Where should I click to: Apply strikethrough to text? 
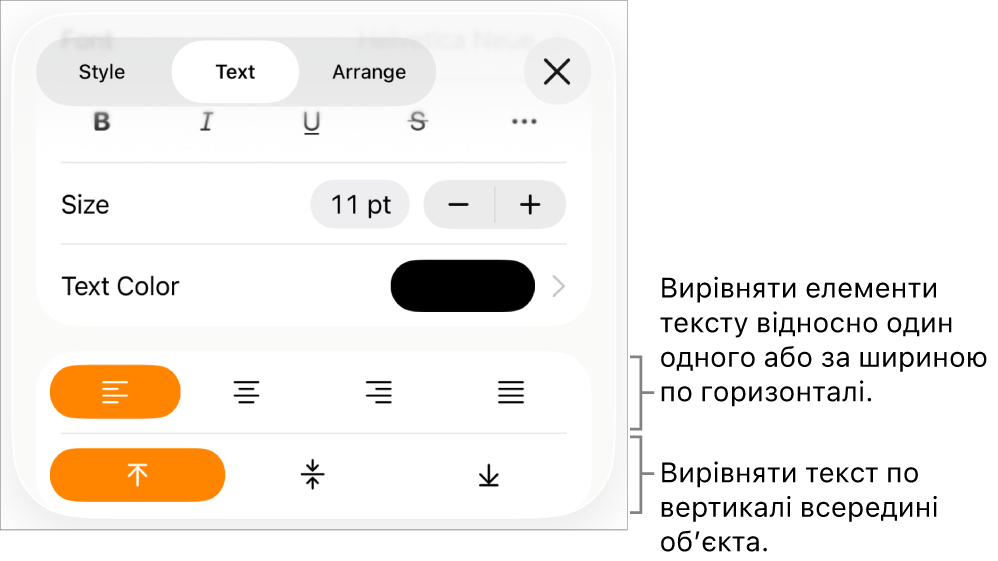point(418,122)
